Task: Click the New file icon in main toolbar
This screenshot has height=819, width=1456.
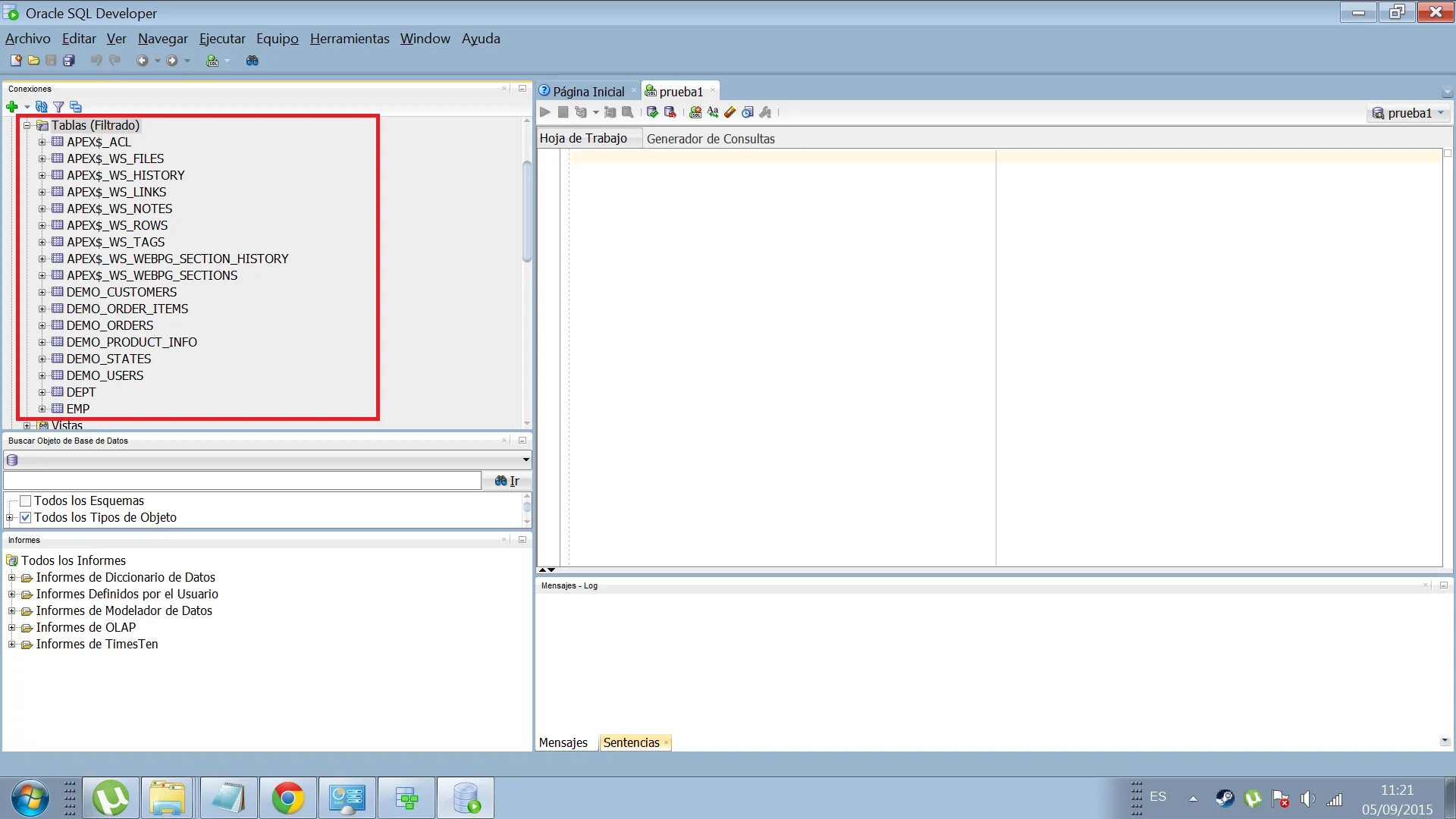Action: [x=15, y=61]
